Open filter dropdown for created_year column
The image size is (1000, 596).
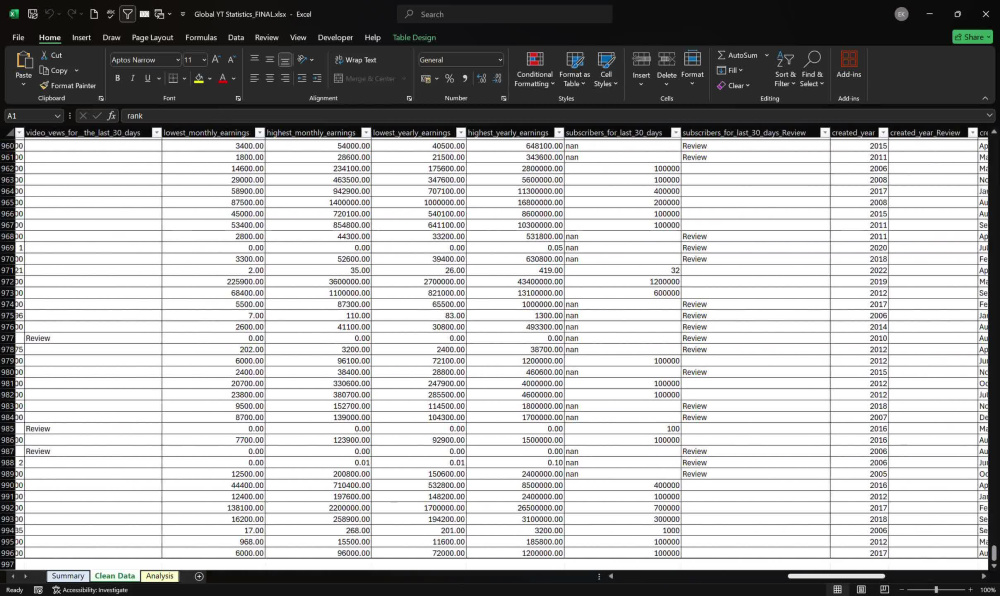[883, 133]
